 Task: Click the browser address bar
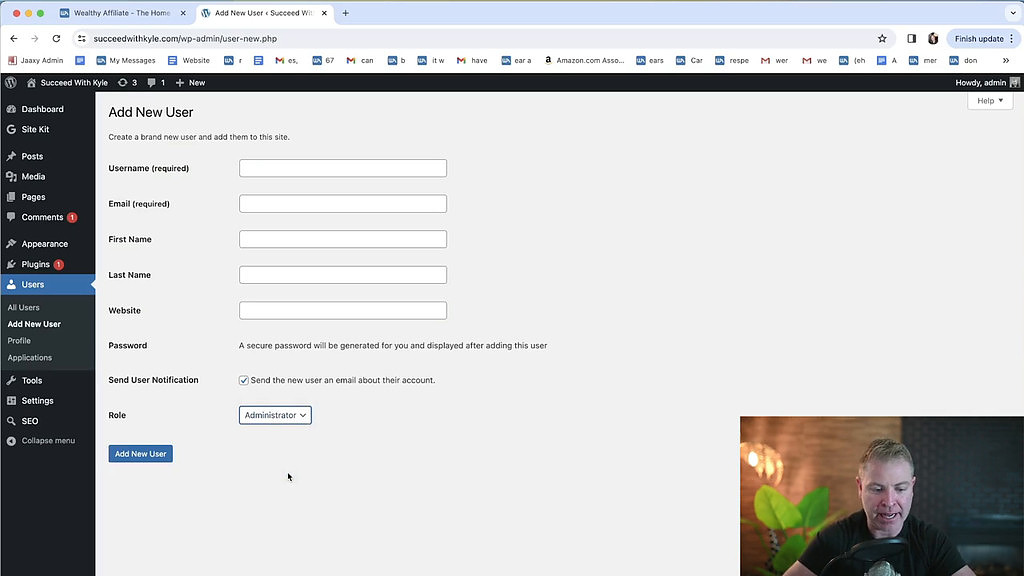click(x=400, y=37)
